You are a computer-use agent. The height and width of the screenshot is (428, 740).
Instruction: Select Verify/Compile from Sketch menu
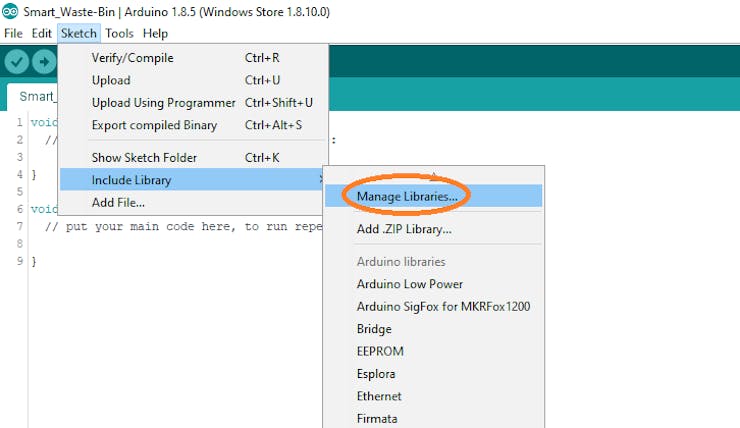(x=194, y=58)
